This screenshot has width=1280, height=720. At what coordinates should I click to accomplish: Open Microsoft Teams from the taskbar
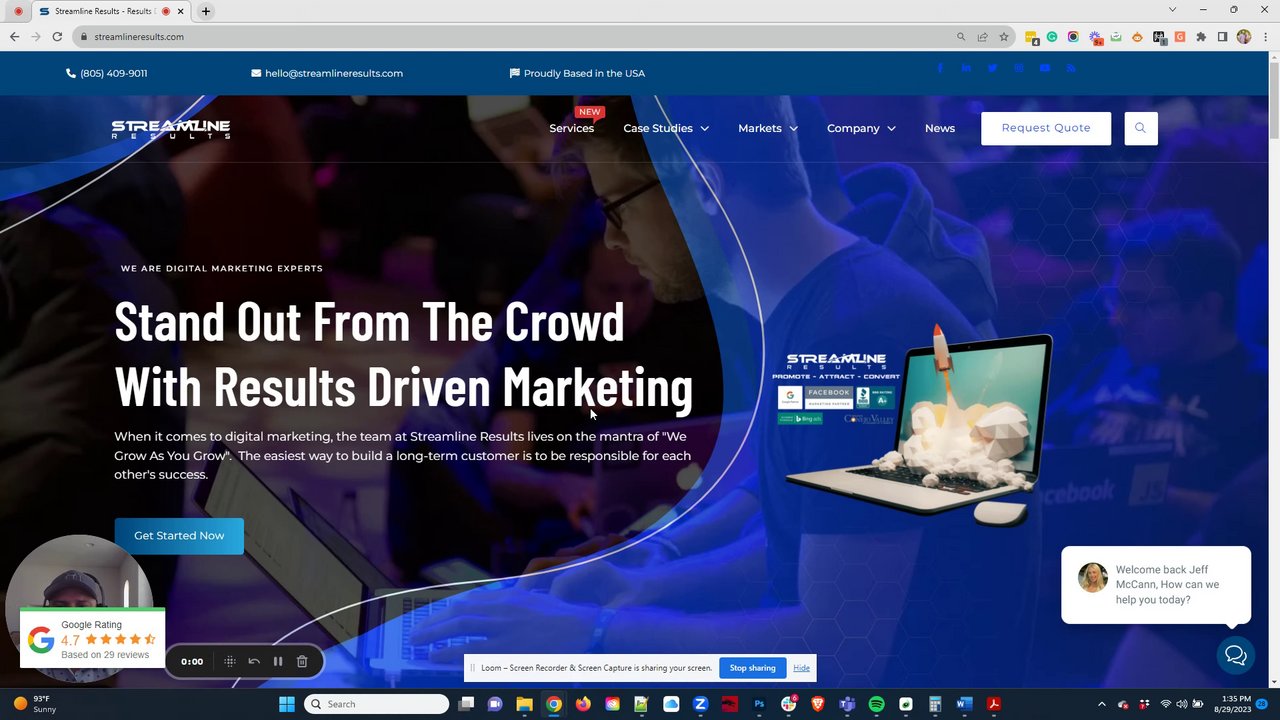coord(847,704)
